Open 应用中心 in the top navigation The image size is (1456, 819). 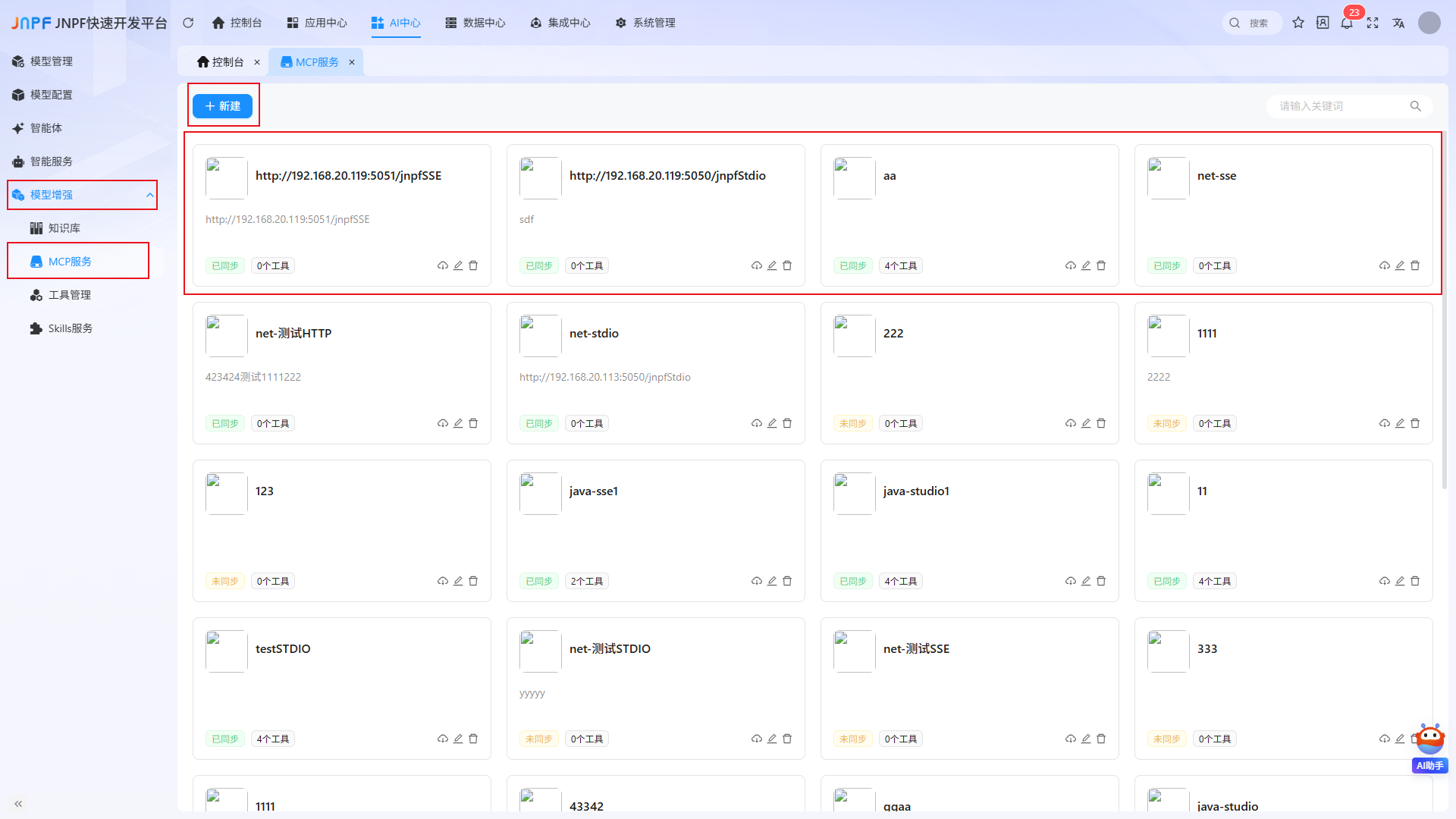pyautogui.click(x=317, y=23)
